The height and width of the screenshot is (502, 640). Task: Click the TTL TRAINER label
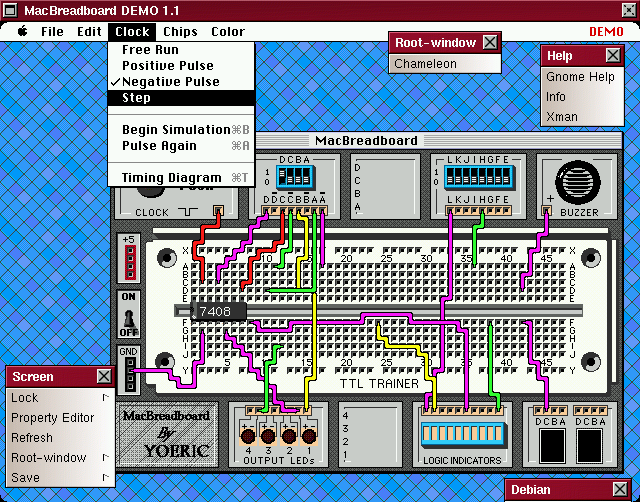pyautogui.click(x=379, y=384)
